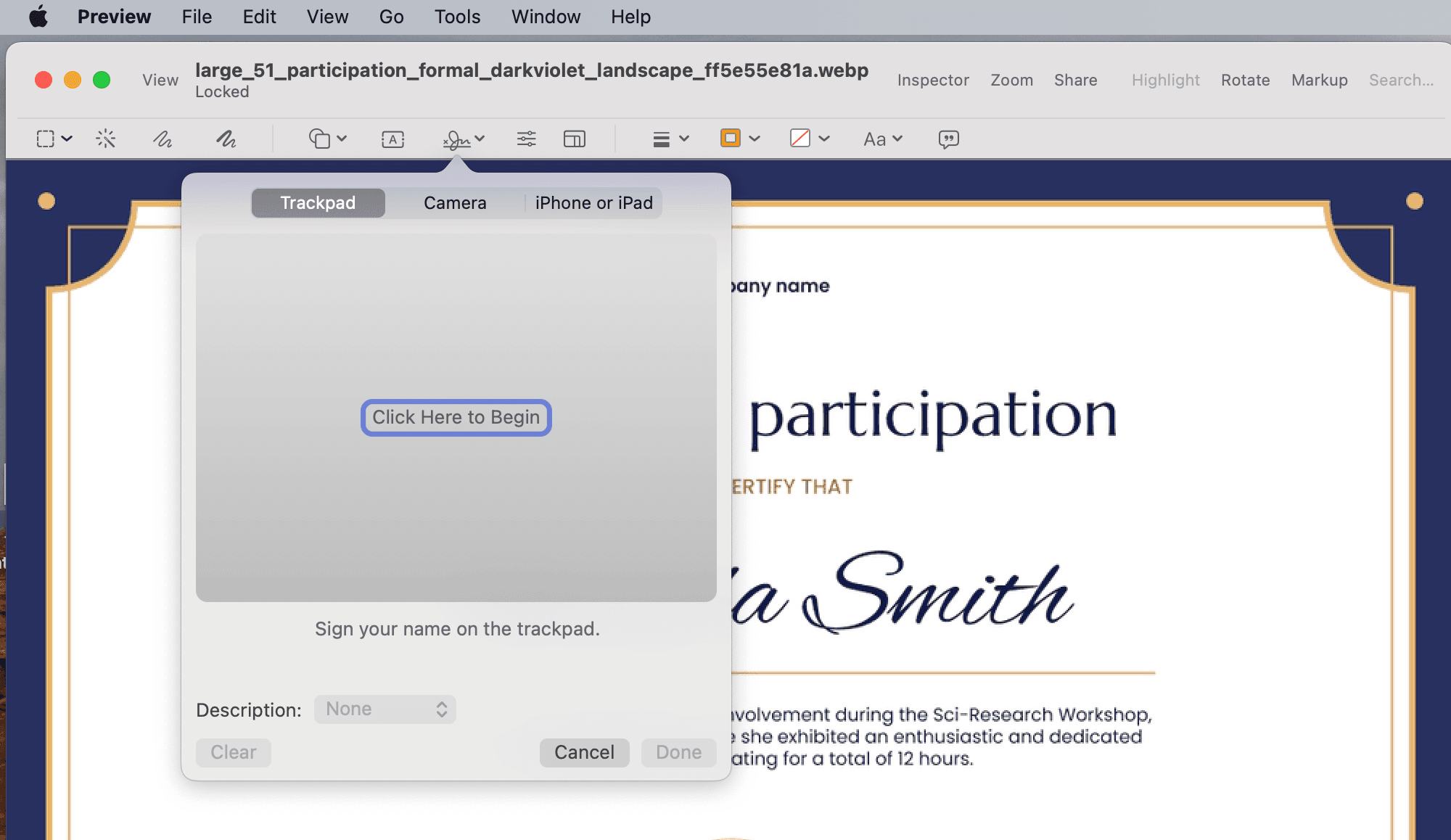This screenshot has height=840, width=1451.
Task: Open the Tools menu
Action: pos(457,16)
